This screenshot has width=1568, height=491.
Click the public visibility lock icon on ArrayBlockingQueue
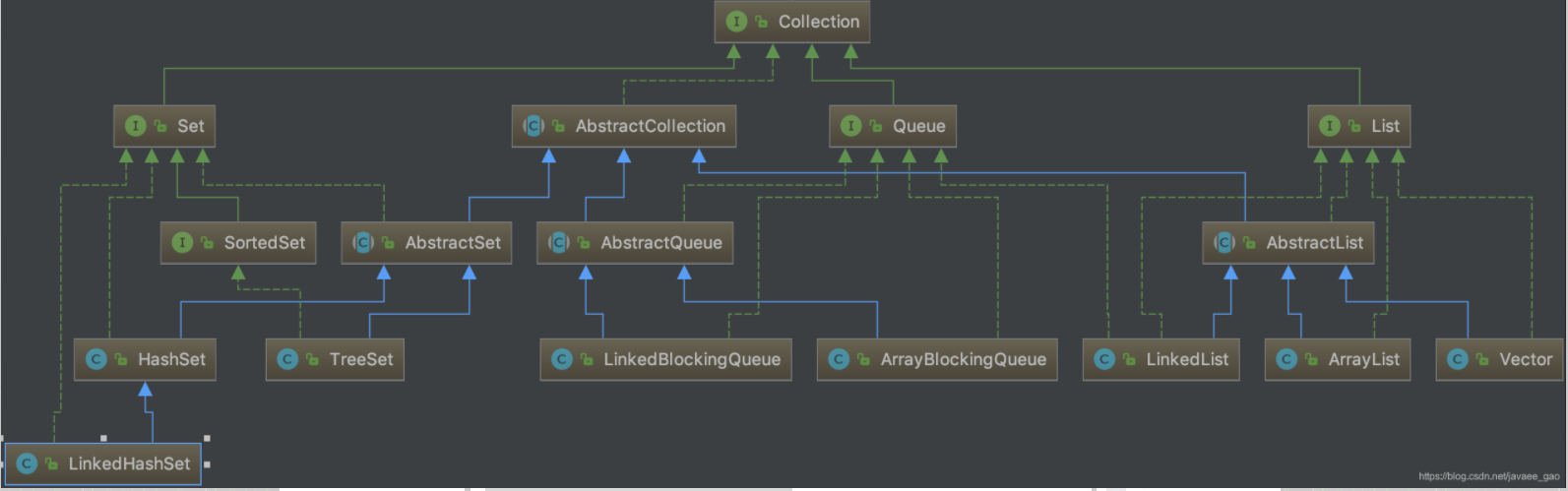(864, 360)
